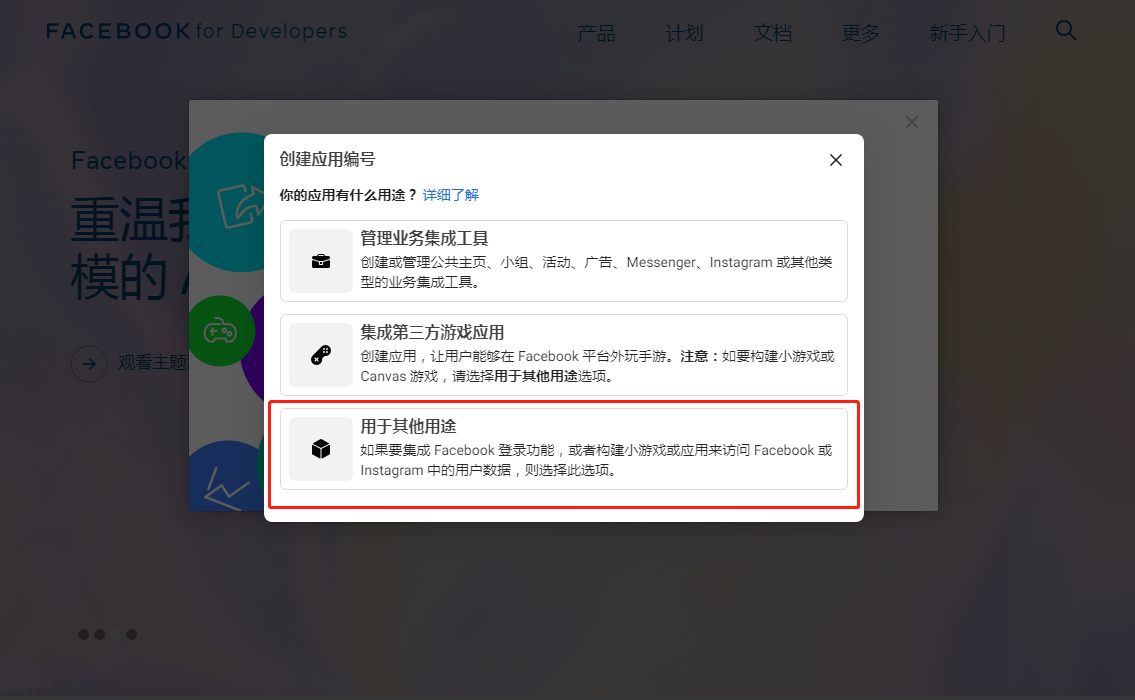This screenshot has height=700, width=1135.
Task: Close the 创建应用编号 dialog
Action: click(835, 160)
